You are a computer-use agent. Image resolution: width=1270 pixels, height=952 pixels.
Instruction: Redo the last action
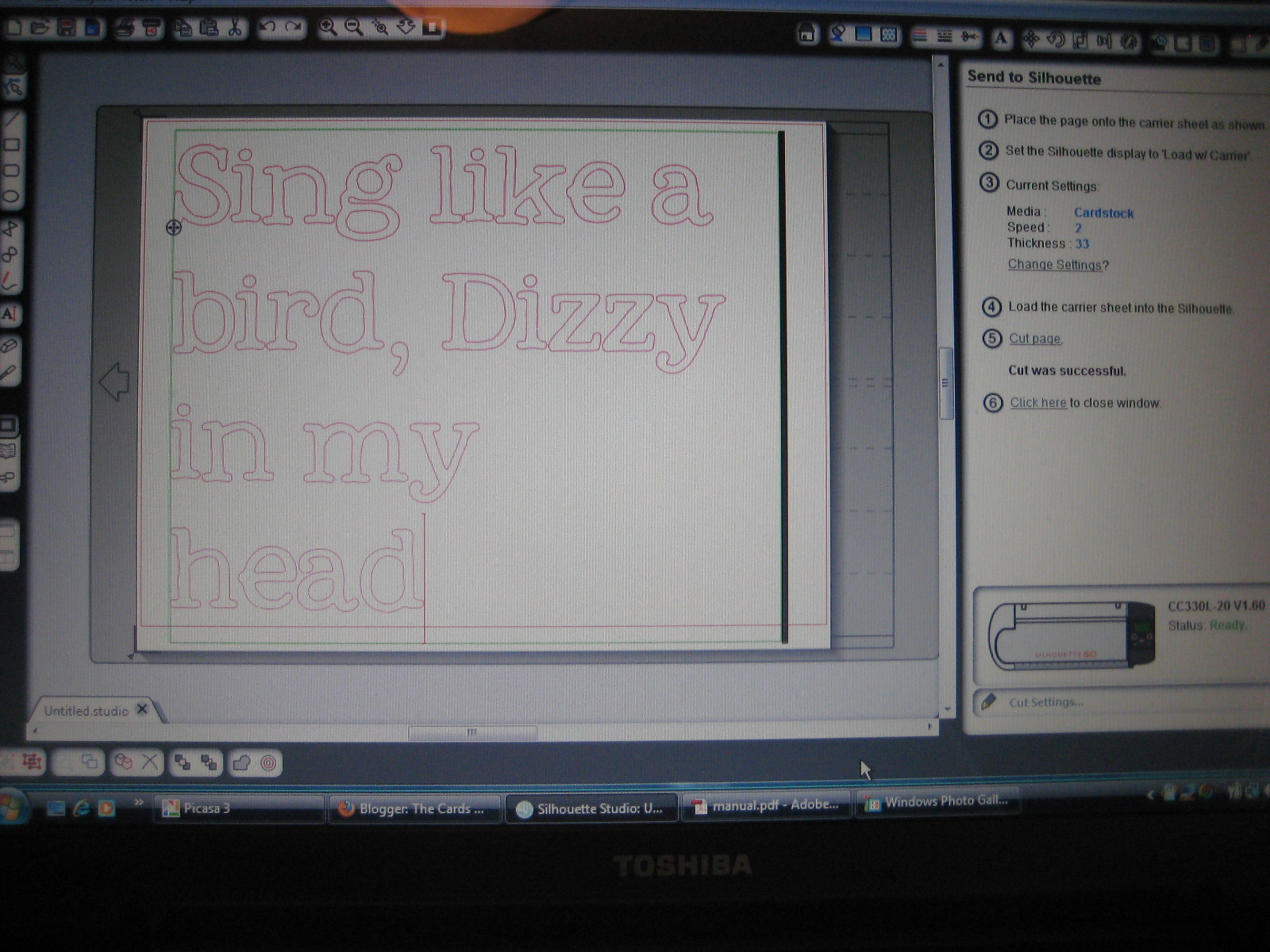pyautogui.click(x=293, y=28)
